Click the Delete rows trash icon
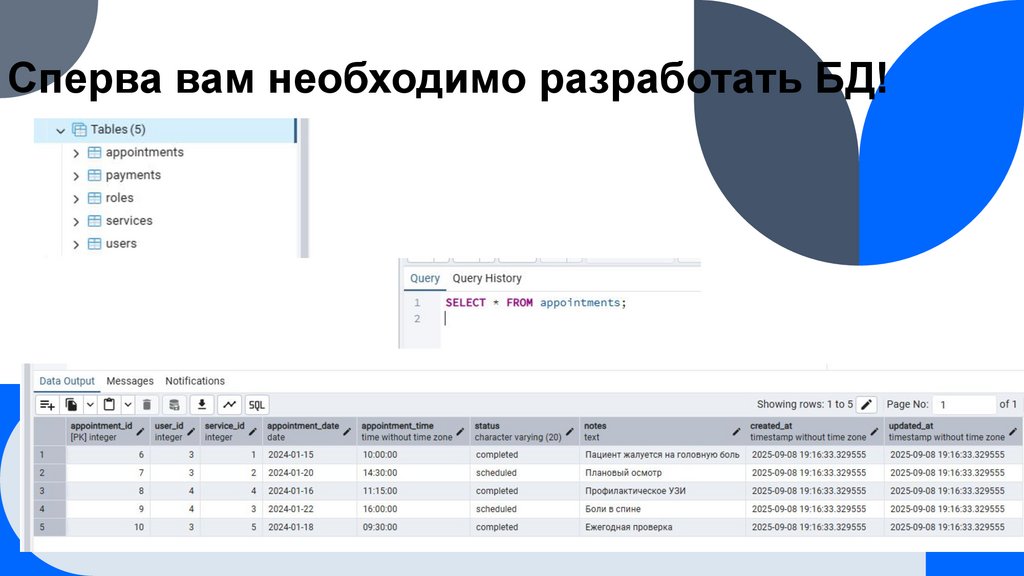1024x576 pixels. (x=147, y=405)
